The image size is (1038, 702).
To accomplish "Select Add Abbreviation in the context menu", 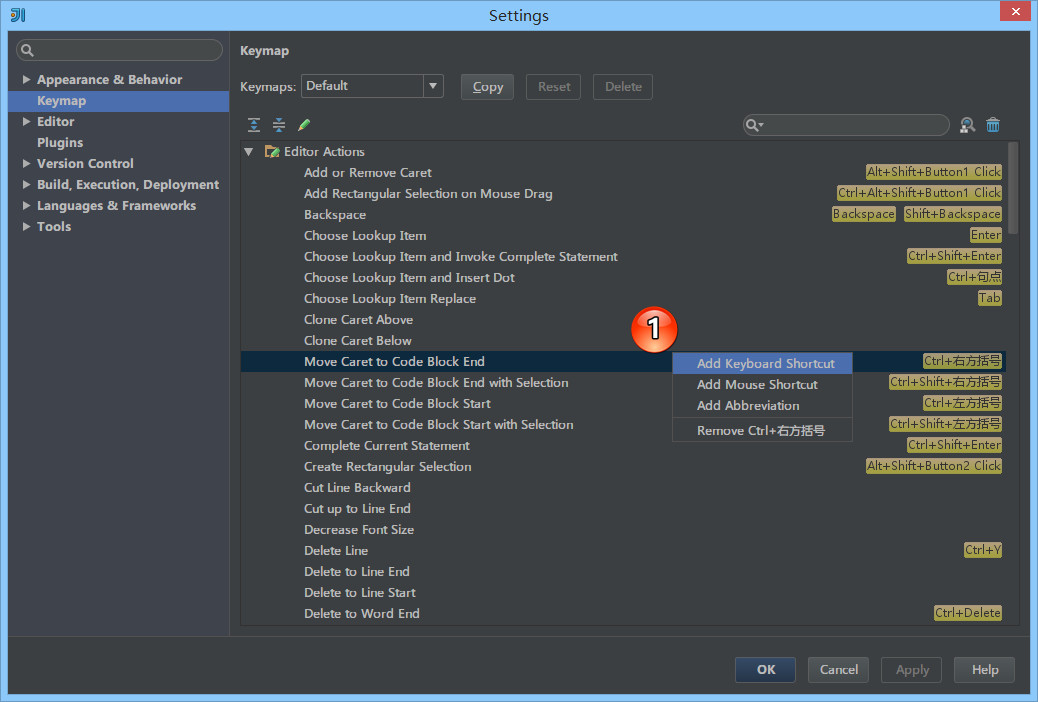I will click(750, 406).
